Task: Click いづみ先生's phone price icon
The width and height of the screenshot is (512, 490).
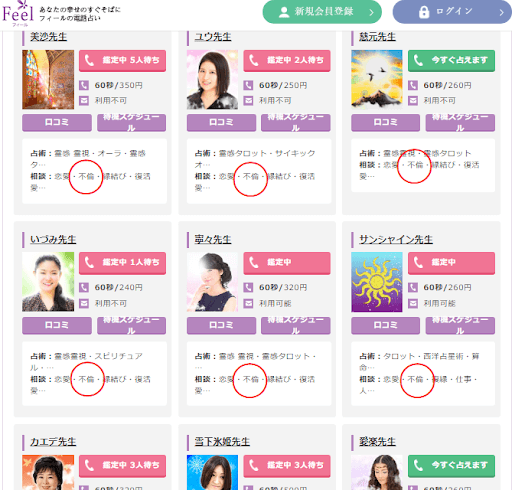Action: (x=84, y=287)
